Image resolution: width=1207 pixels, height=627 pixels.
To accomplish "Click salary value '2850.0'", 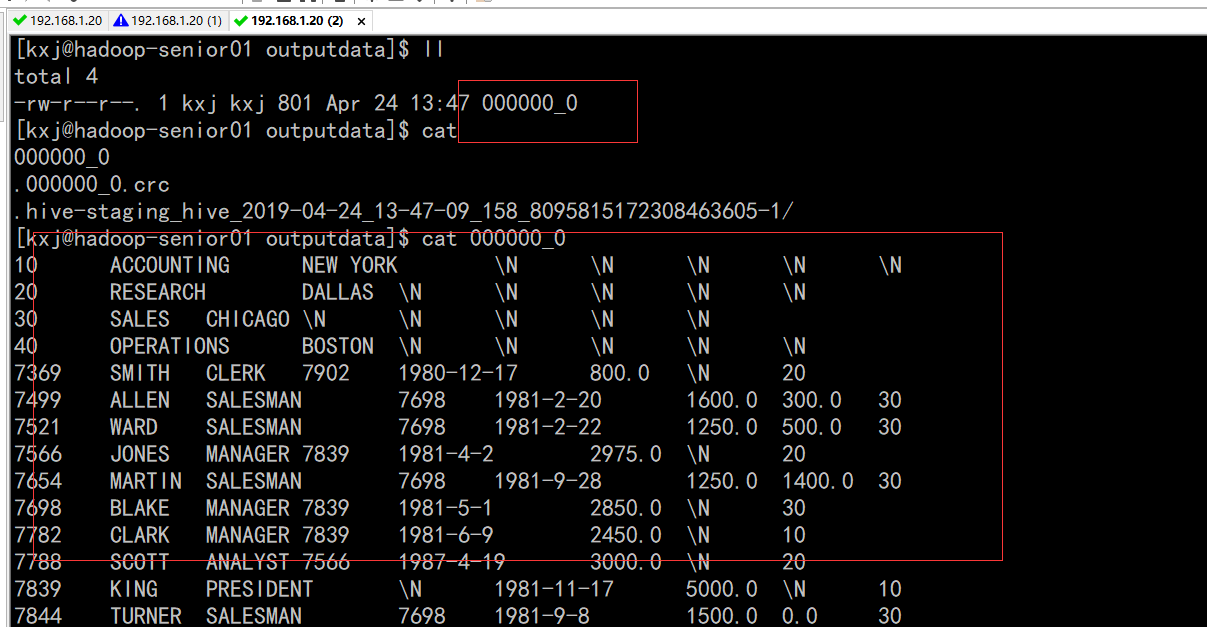I will [626, 508].
